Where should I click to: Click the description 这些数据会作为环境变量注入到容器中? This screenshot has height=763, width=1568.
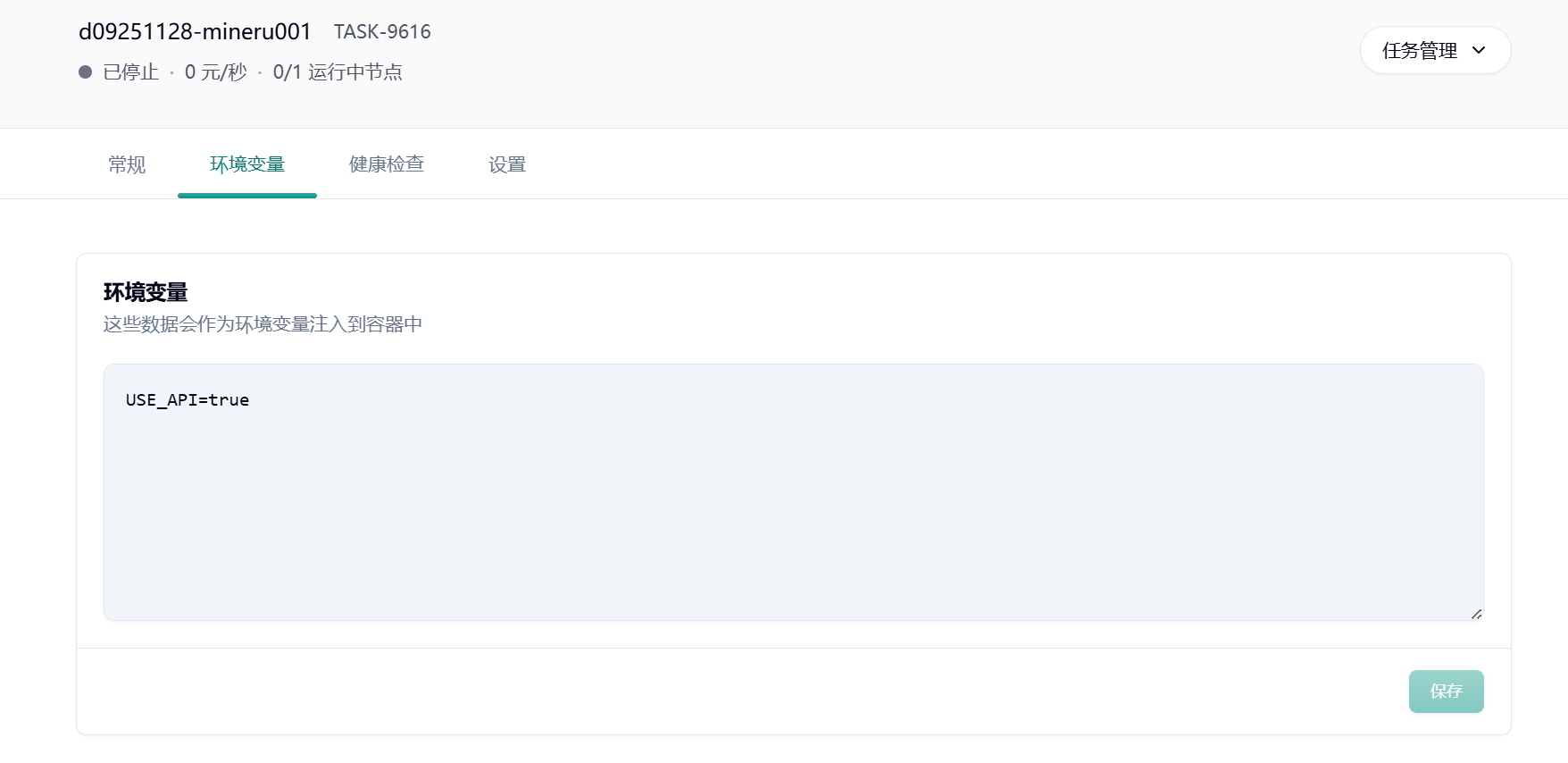click(x=263, y=324)
